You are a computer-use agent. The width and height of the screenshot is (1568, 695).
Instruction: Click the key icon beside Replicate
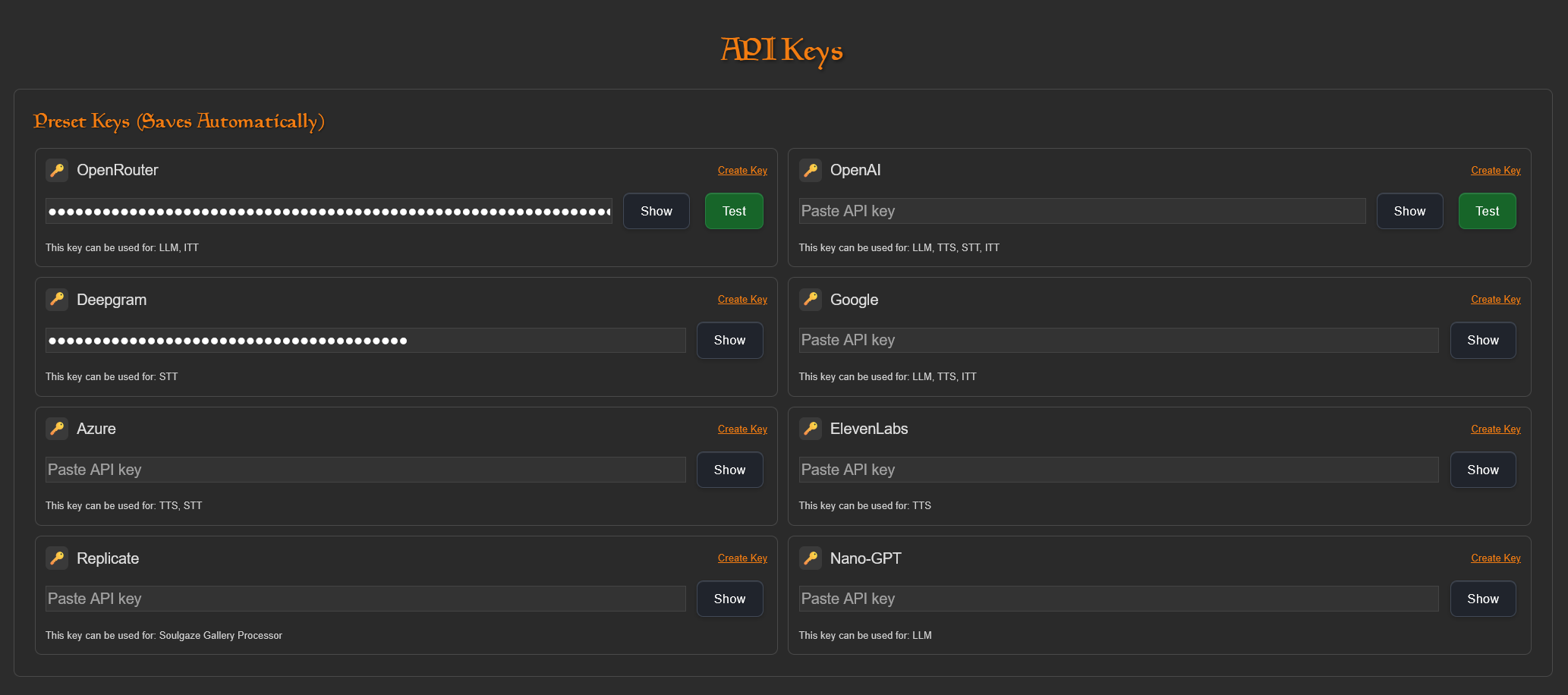coord(57,558)
